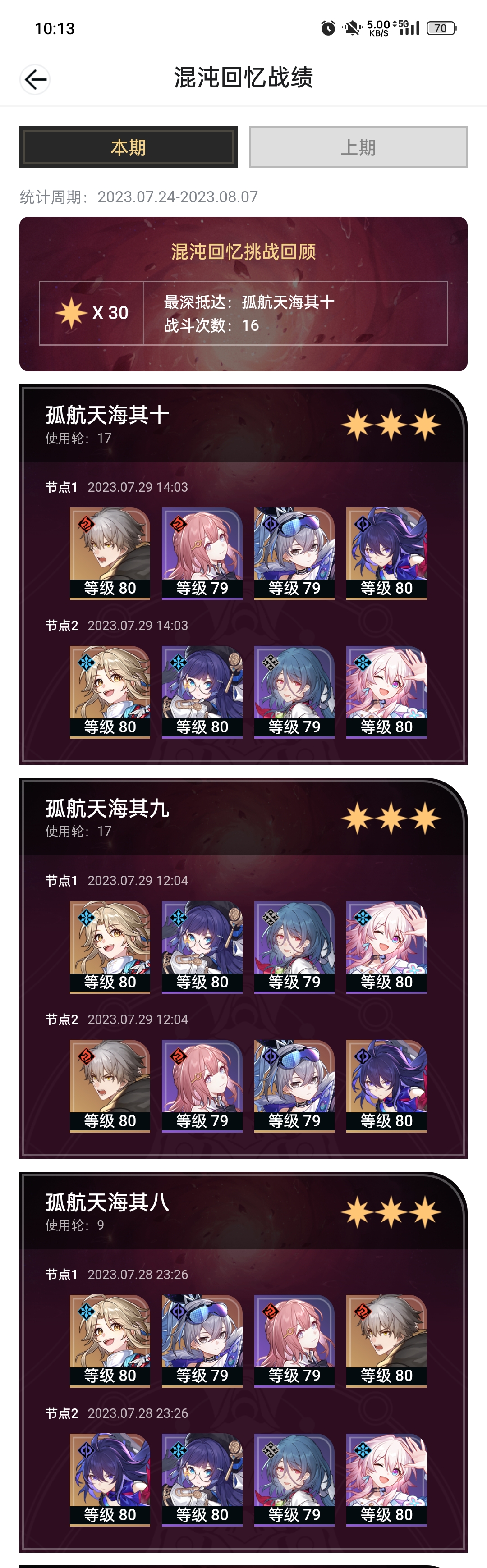Select pink-haired winking character in 其十 节点2

(386, 692)
